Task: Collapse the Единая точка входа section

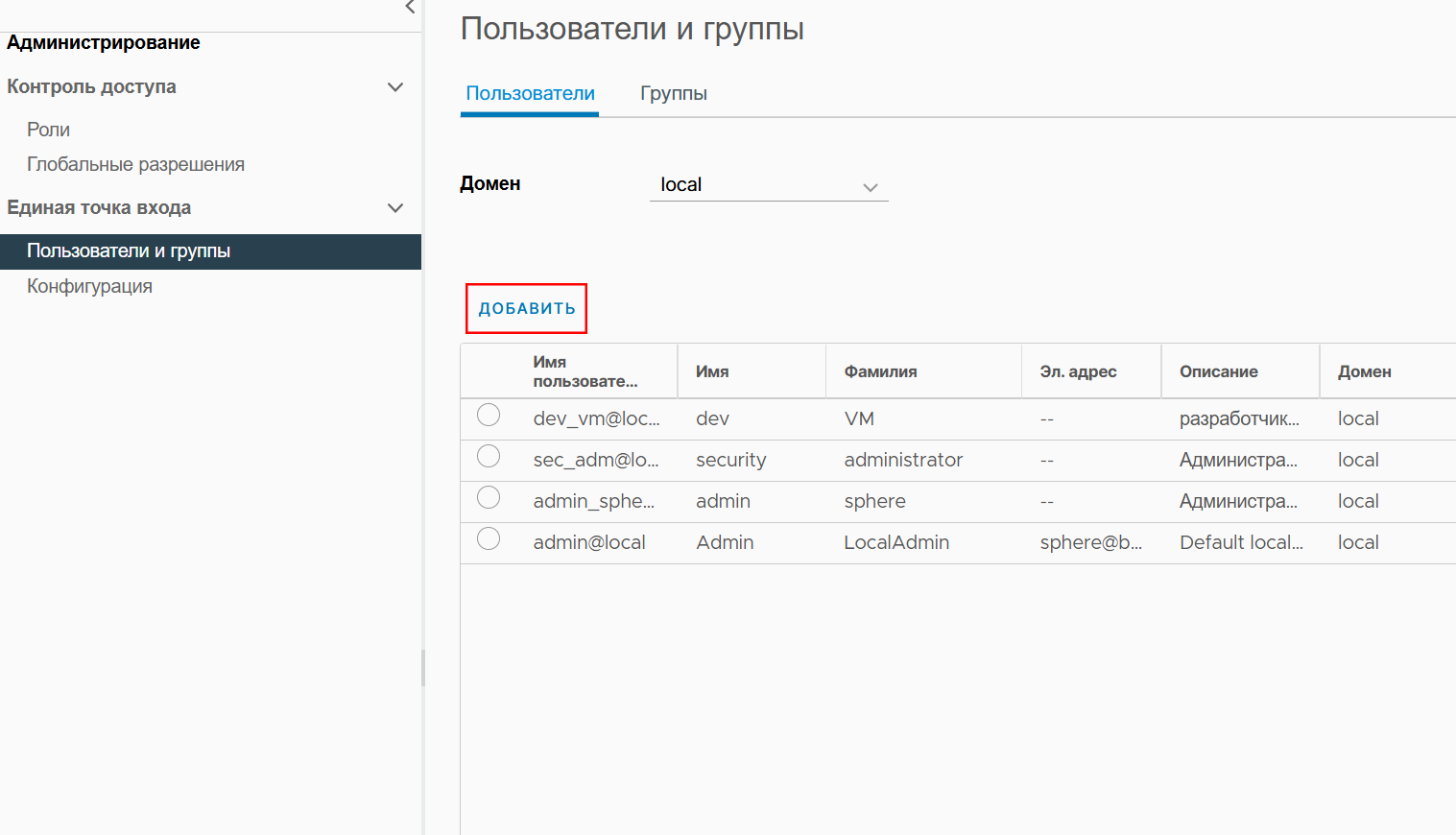Action: click(394, 208)
